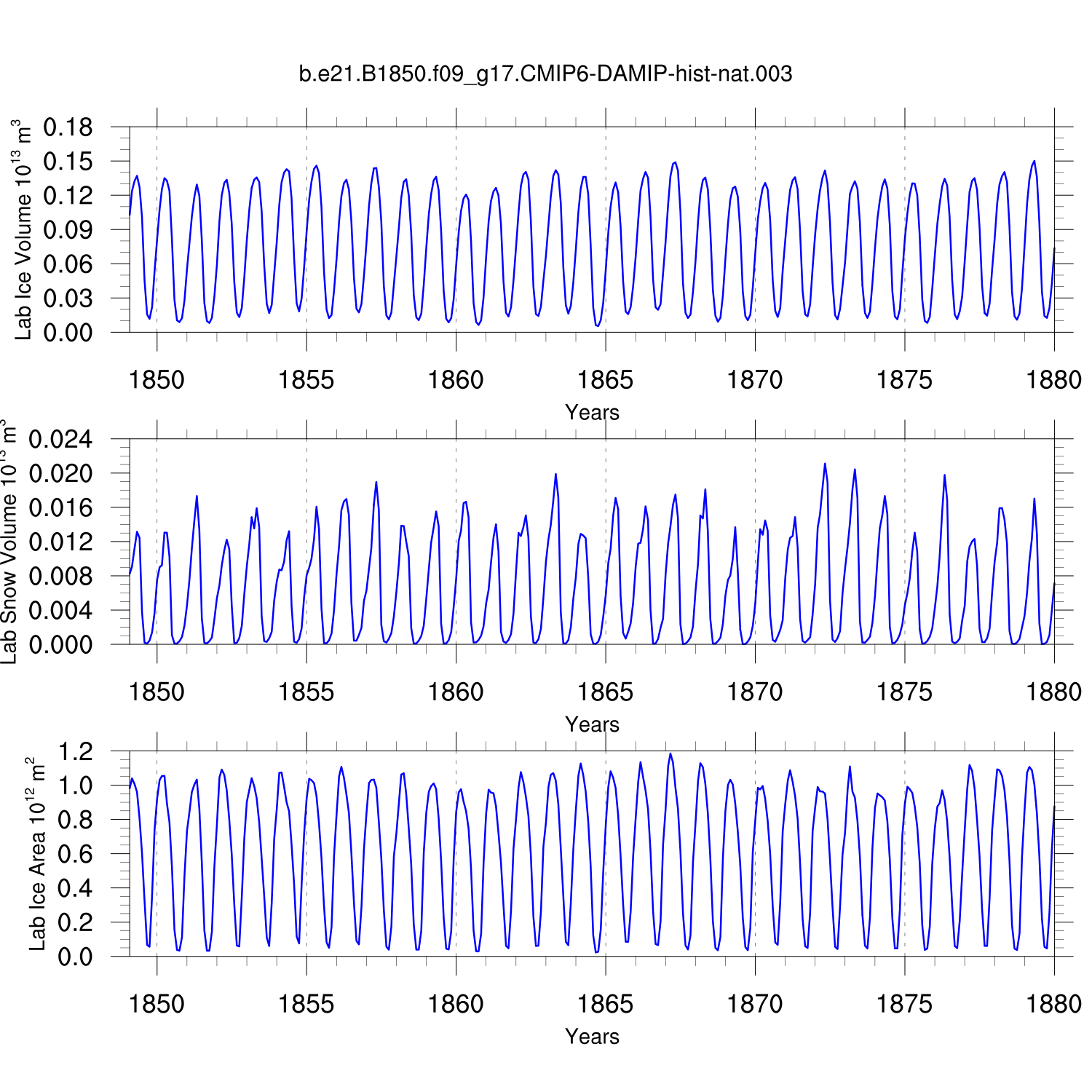Click the 0.012 value on snow volume axis
Image resolution: width=1092 pixels, height=1092 pixels.
[x=61, y=542]
